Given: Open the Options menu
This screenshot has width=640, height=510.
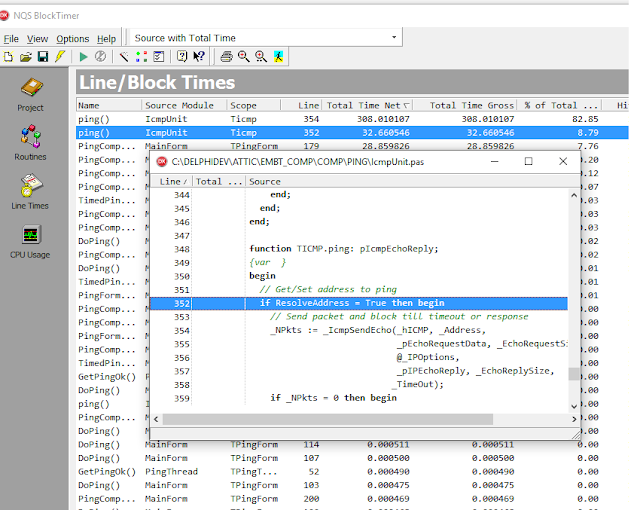Looking at the screenshot, I should (73, 39).
